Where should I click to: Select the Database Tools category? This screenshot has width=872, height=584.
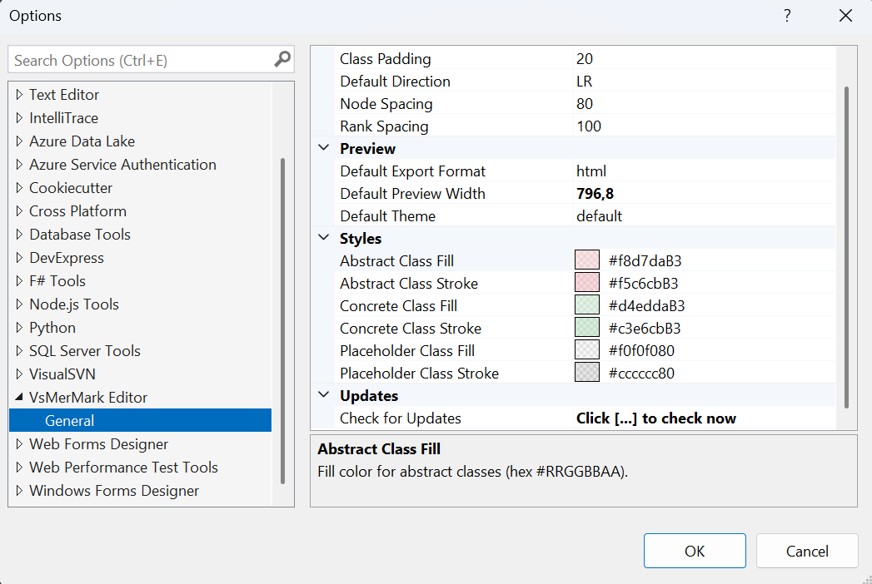pyautogui.click(x=80, y=234)
